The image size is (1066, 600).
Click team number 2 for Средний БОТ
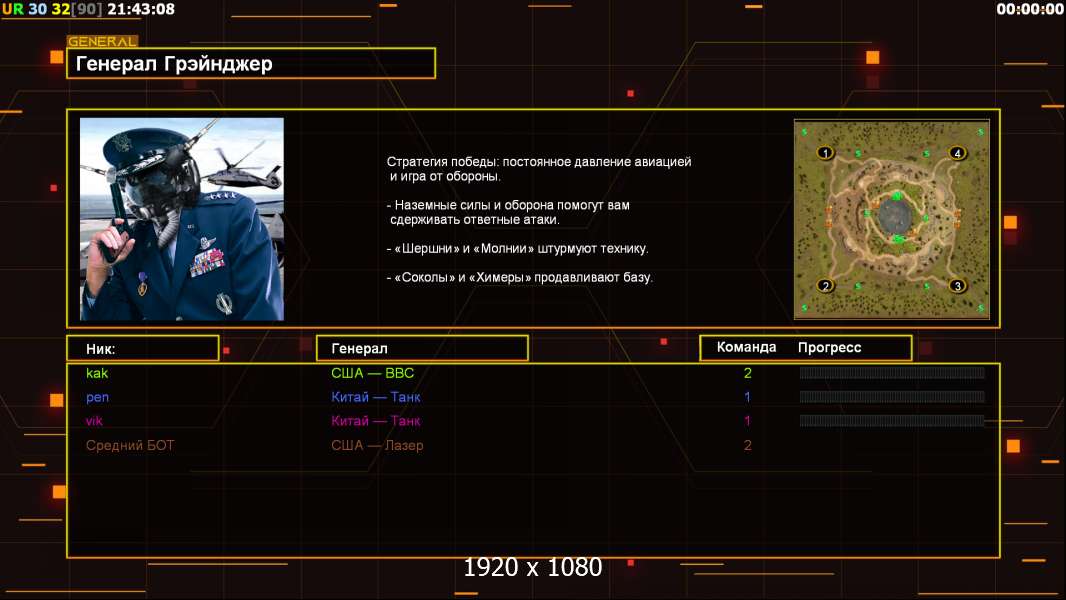coord(748,446)
